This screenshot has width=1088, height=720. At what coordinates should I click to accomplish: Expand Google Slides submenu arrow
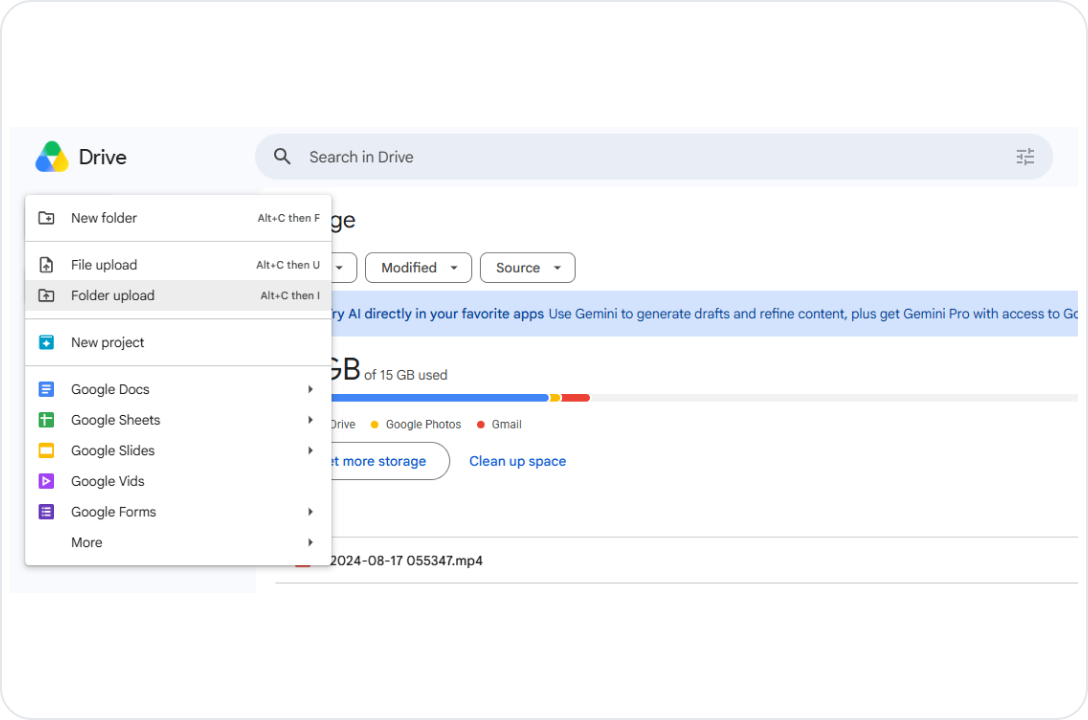310,451
